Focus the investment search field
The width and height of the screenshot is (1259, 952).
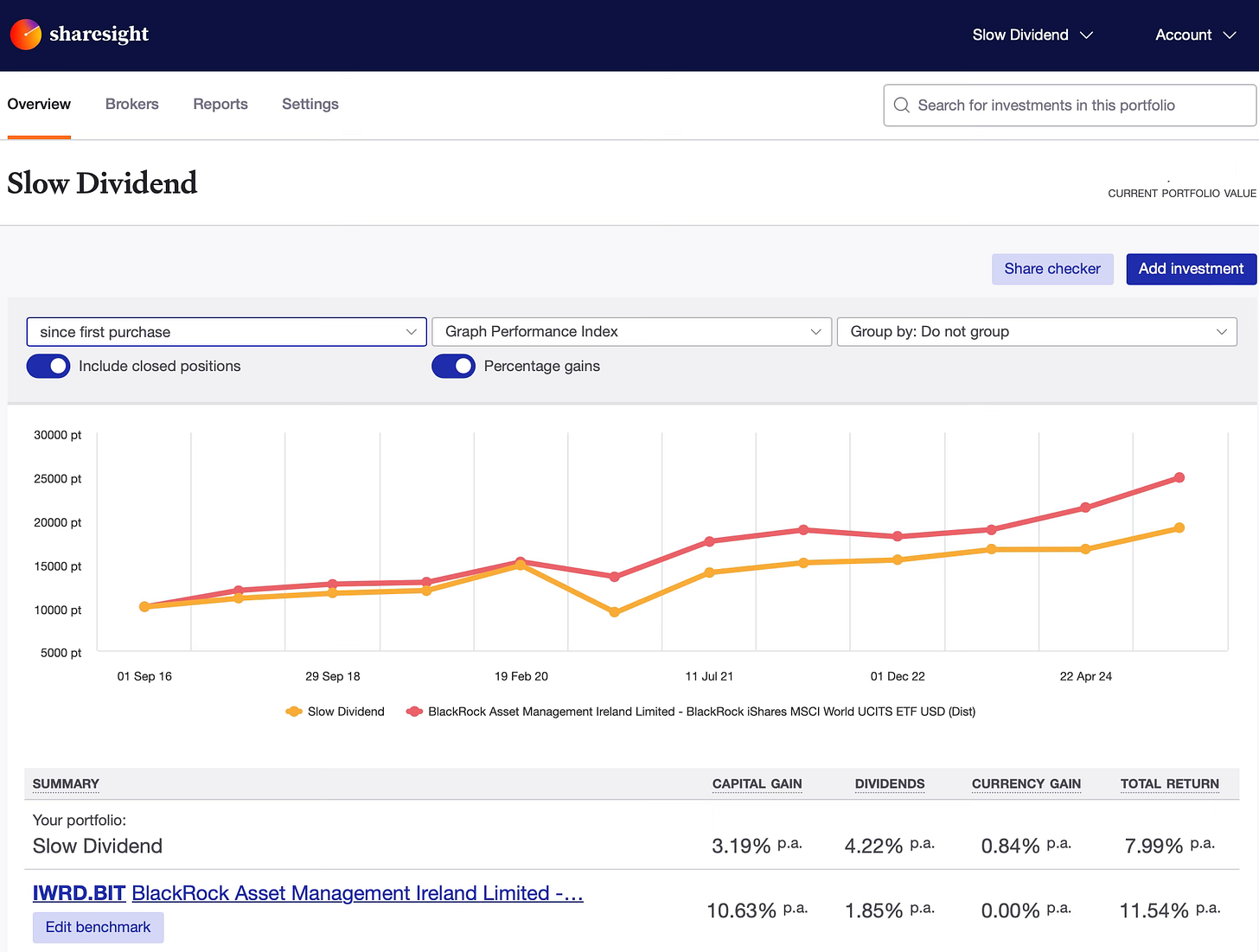pyautogui.click(x=1070, y=105)
